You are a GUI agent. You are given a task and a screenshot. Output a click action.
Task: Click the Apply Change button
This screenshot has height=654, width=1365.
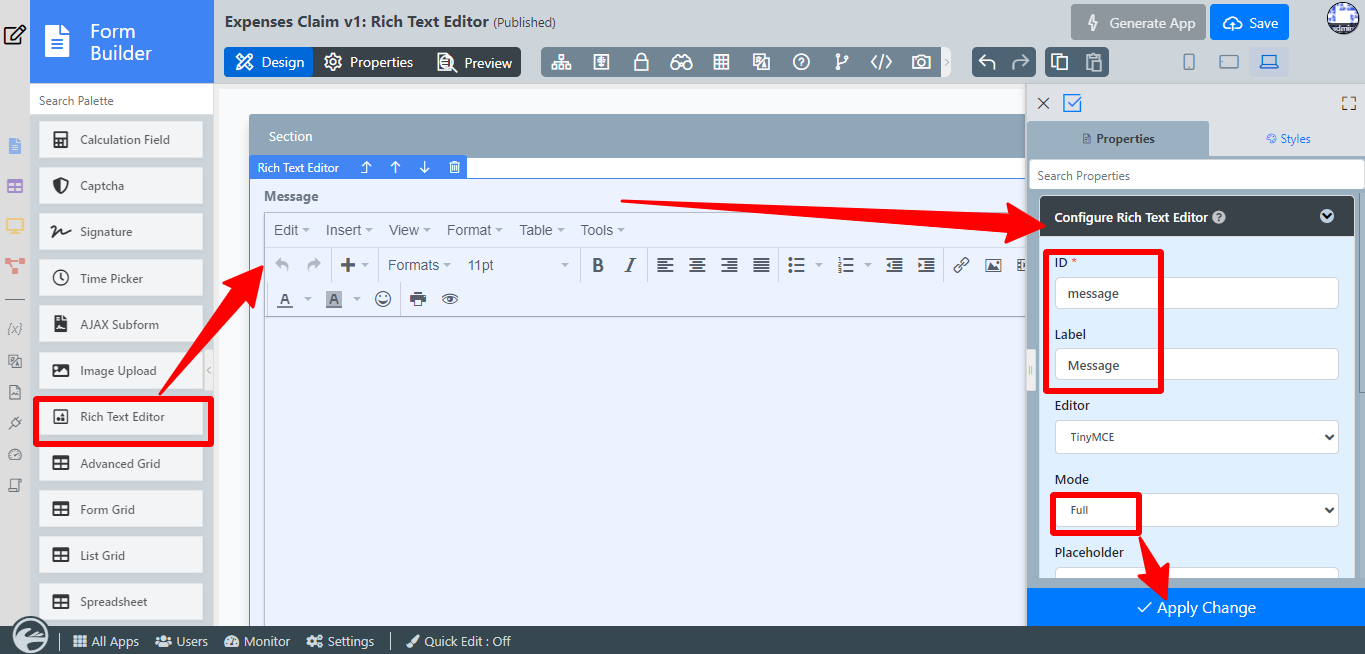pos(1196,608)
